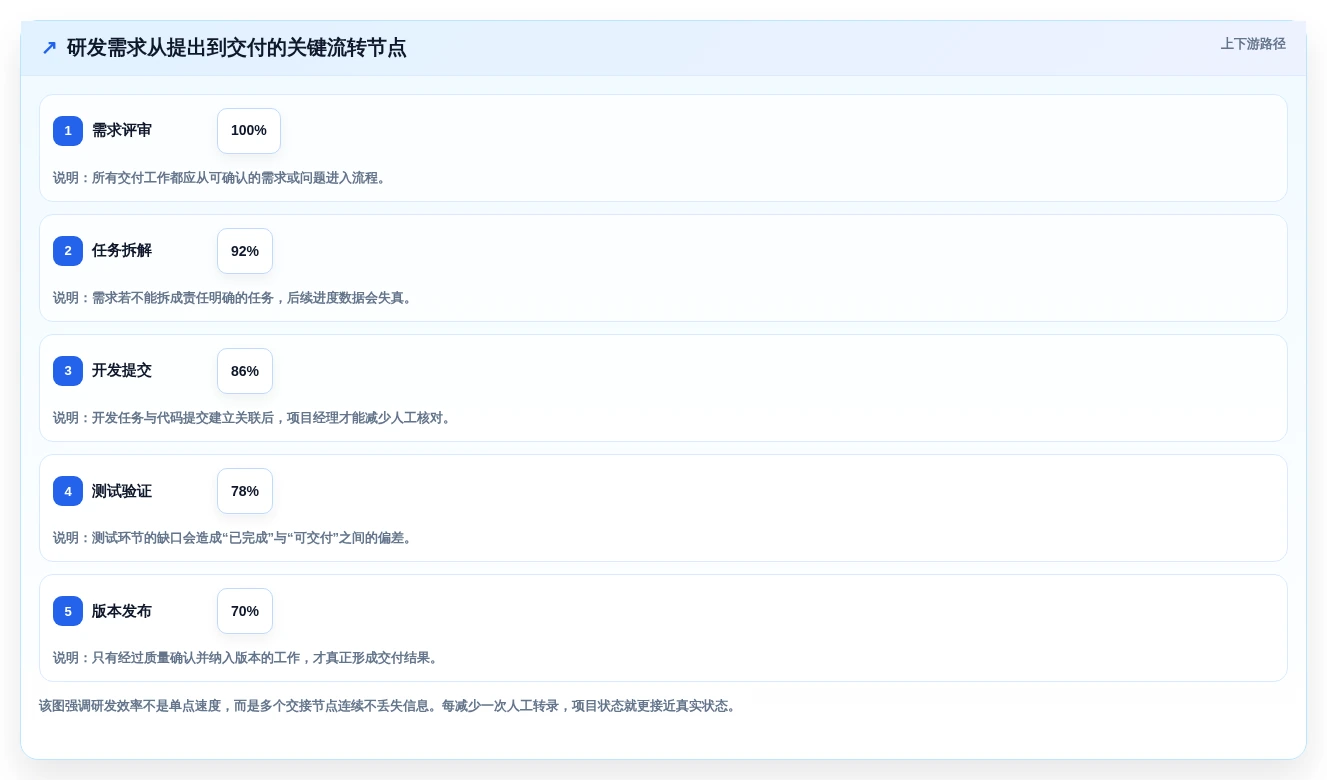This screenshot has width=1327, height=780.
Task: Click the 开发提交 step title
Action: coord(122,371)
